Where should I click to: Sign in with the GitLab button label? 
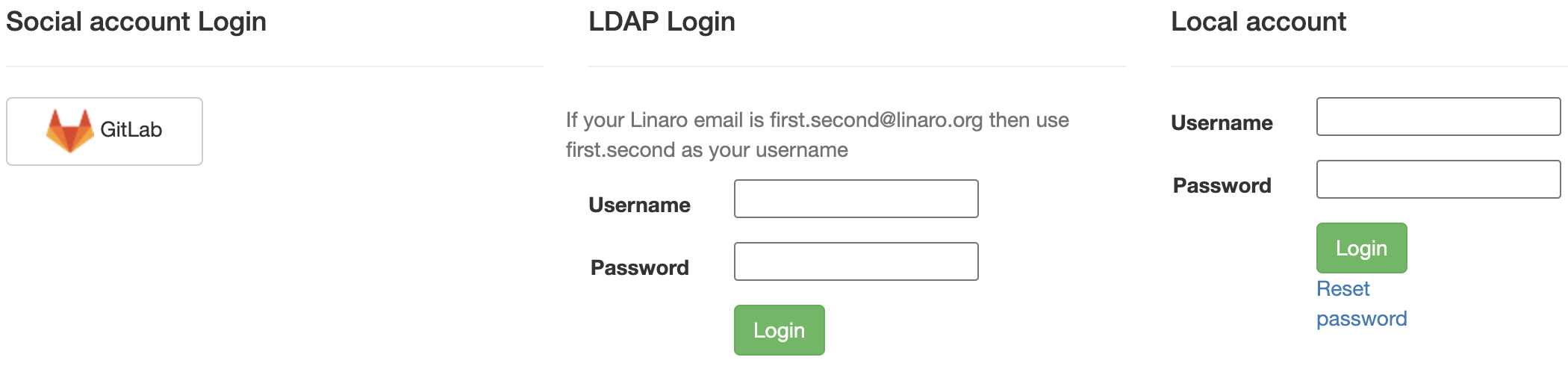(131, 130)
